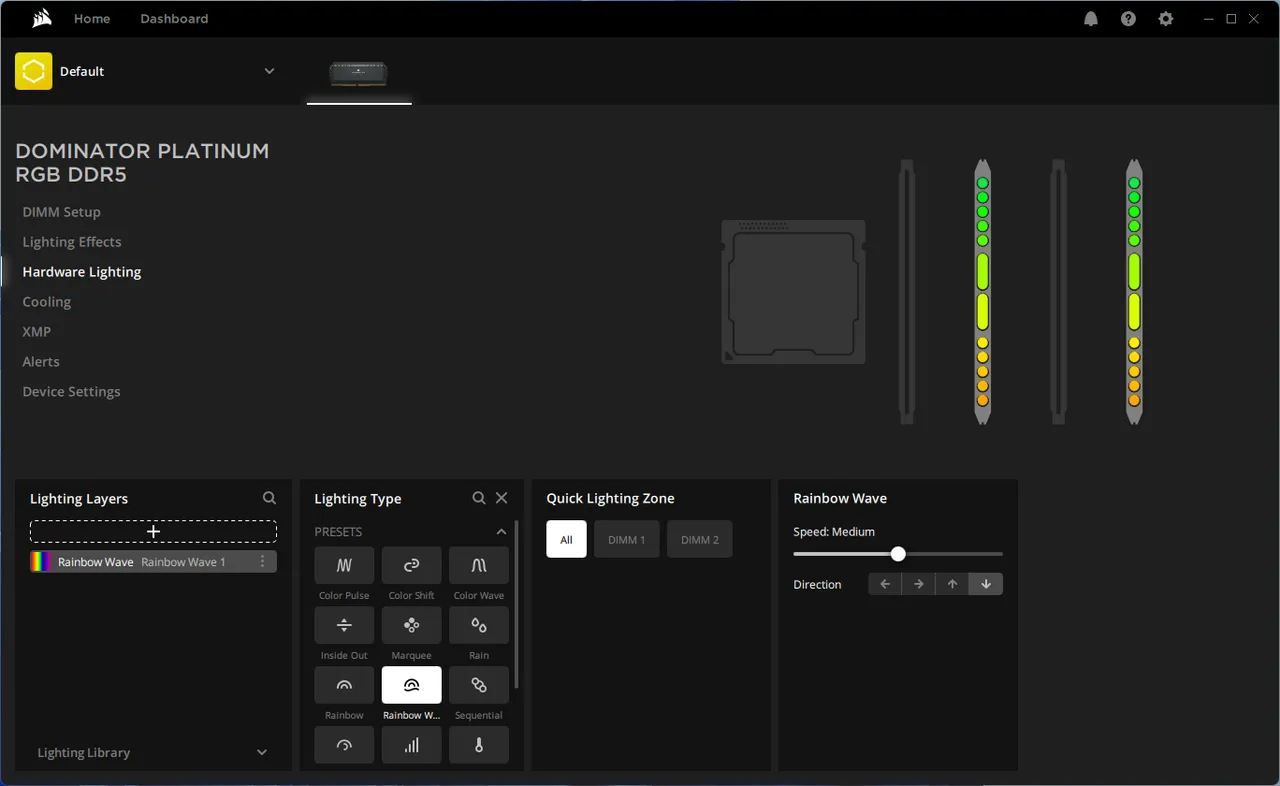
Task: Choose the Marquee preset
Action: [x=411, y=625]
